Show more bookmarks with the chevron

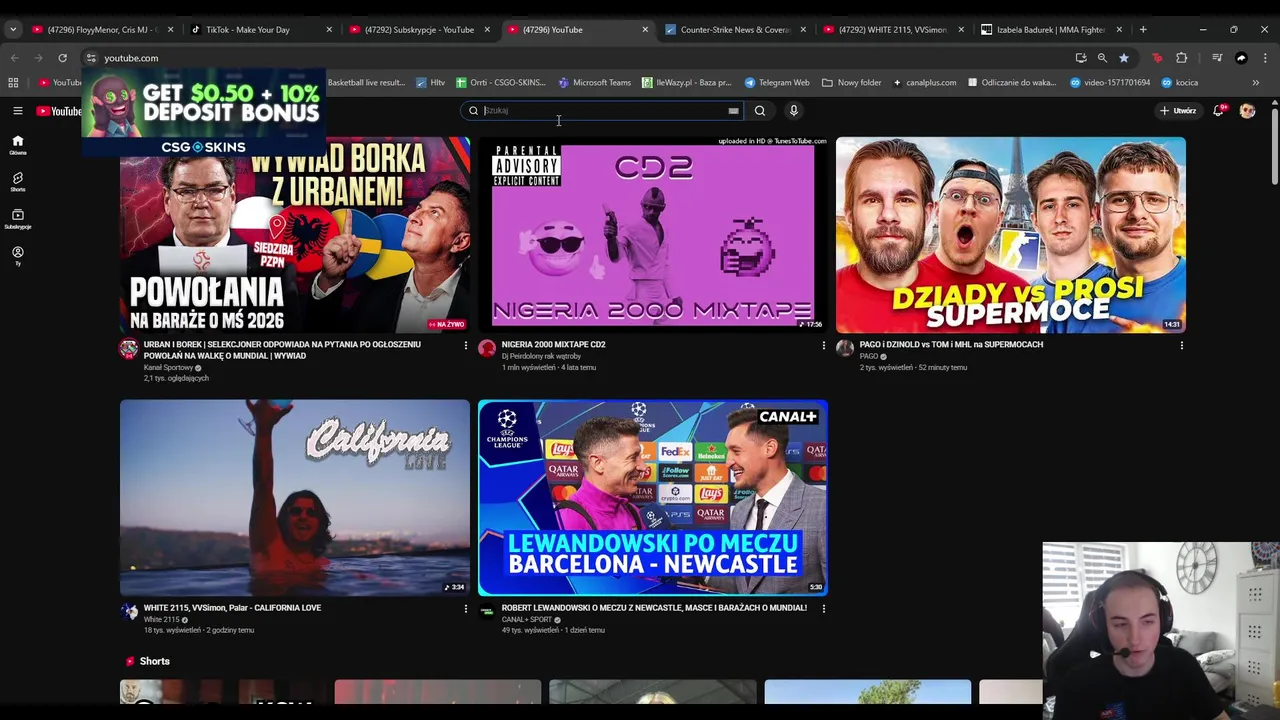[1256, 82]
